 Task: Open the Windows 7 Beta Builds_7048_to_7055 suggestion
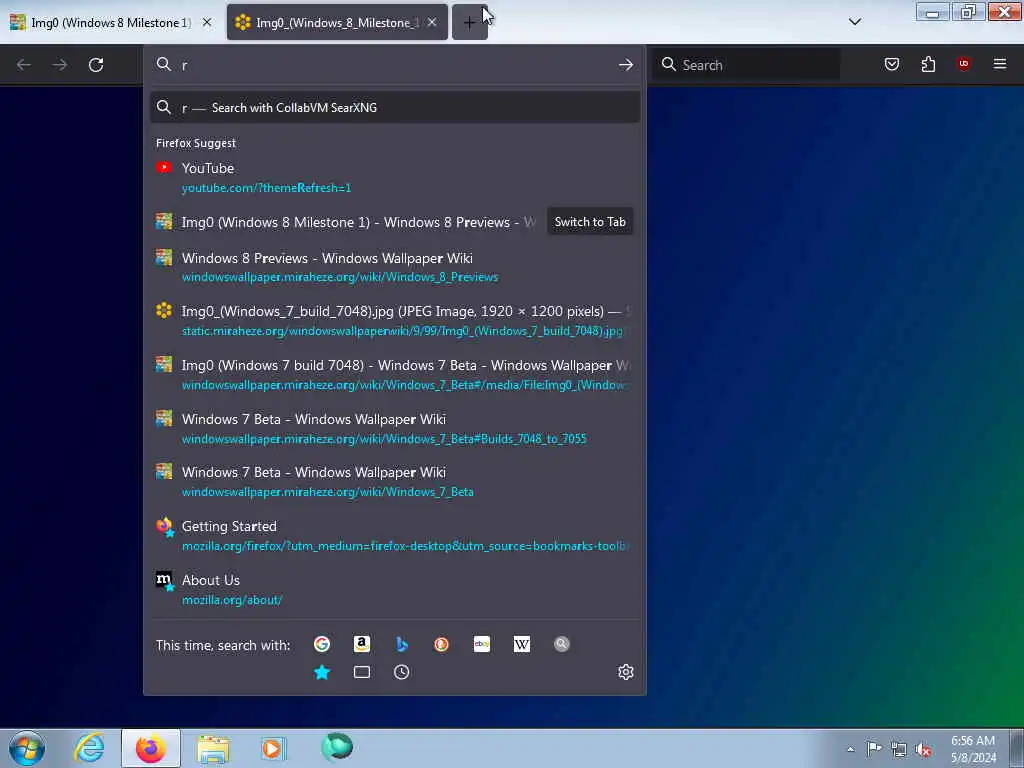tap(394, 428)
